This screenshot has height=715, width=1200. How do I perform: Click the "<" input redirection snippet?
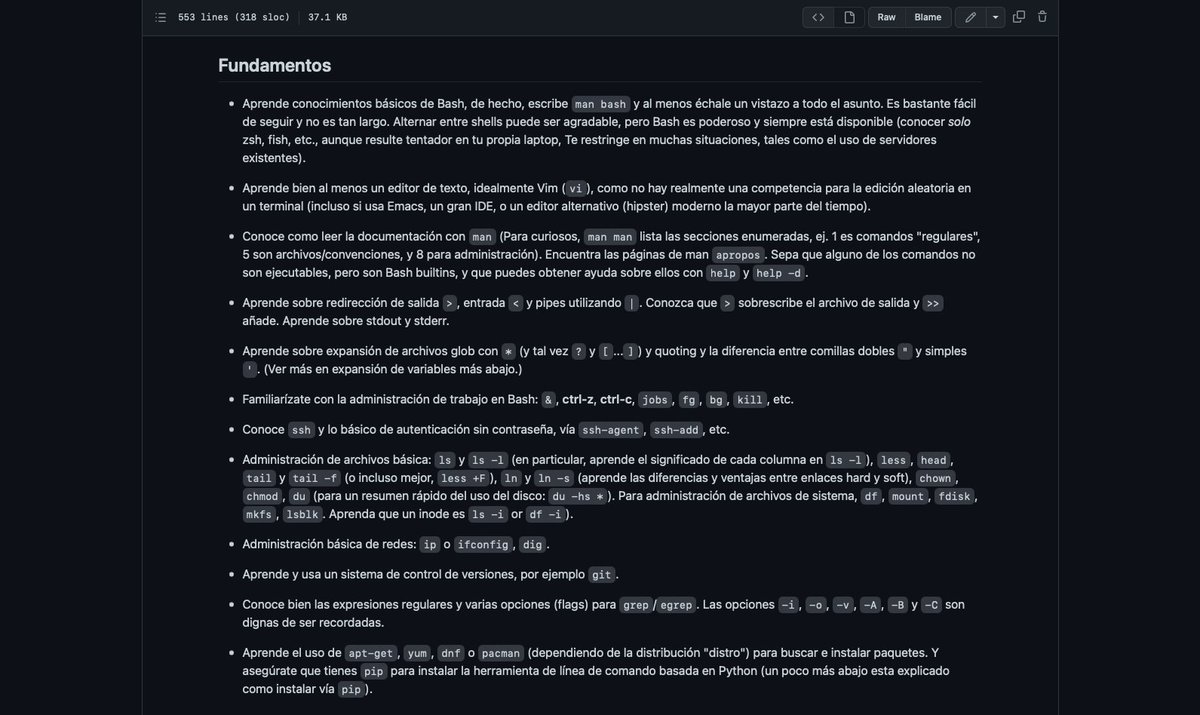516,303
